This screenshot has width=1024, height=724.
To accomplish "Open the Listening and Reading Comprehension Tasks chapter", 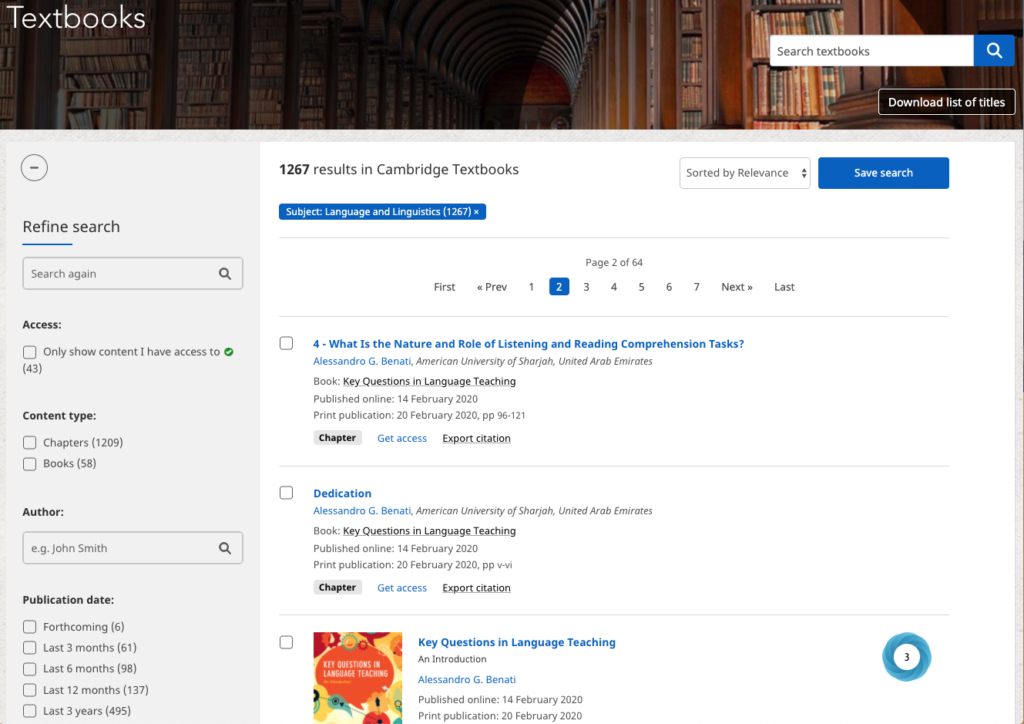I will tap(528, 343).
